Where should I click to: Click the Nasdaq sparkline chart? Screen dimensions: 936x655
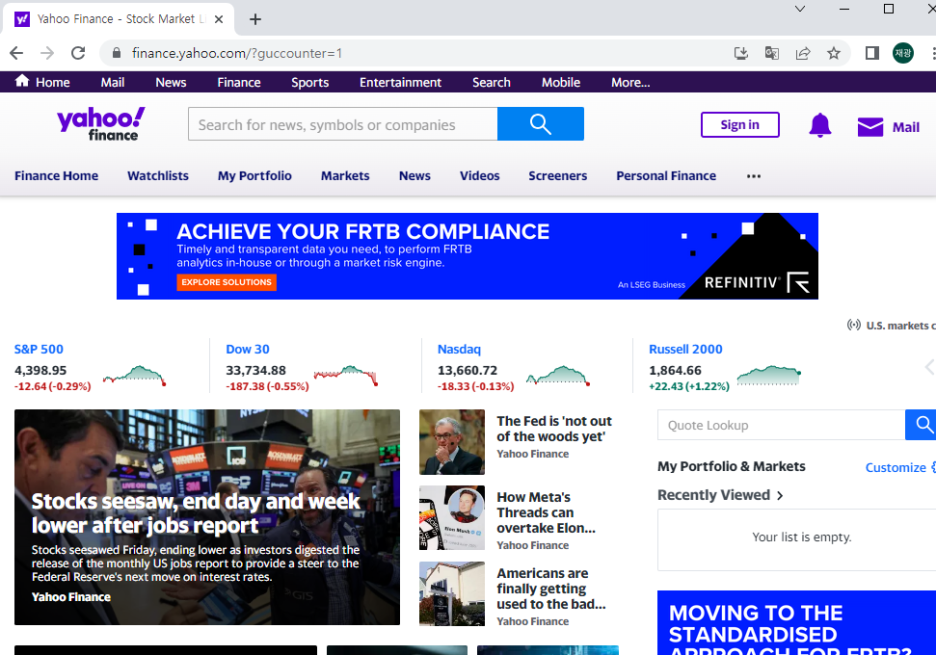point(558,375)
